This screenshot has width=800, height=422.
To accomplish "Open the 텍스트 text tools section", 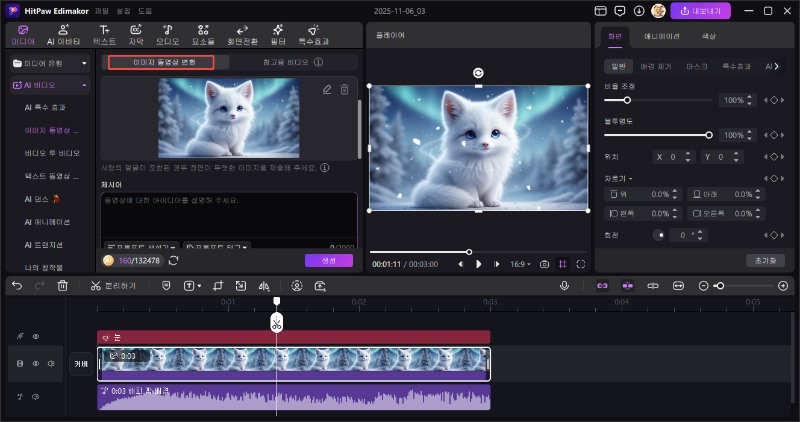I will tap(104, 35).
